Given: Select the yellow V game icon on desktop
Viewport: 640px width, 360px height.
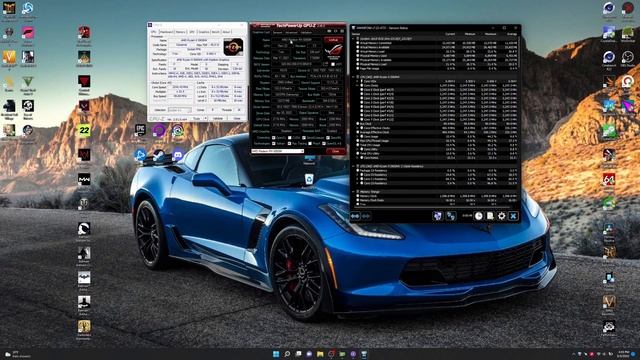Looking at the screenshot, I should [9, 57].
